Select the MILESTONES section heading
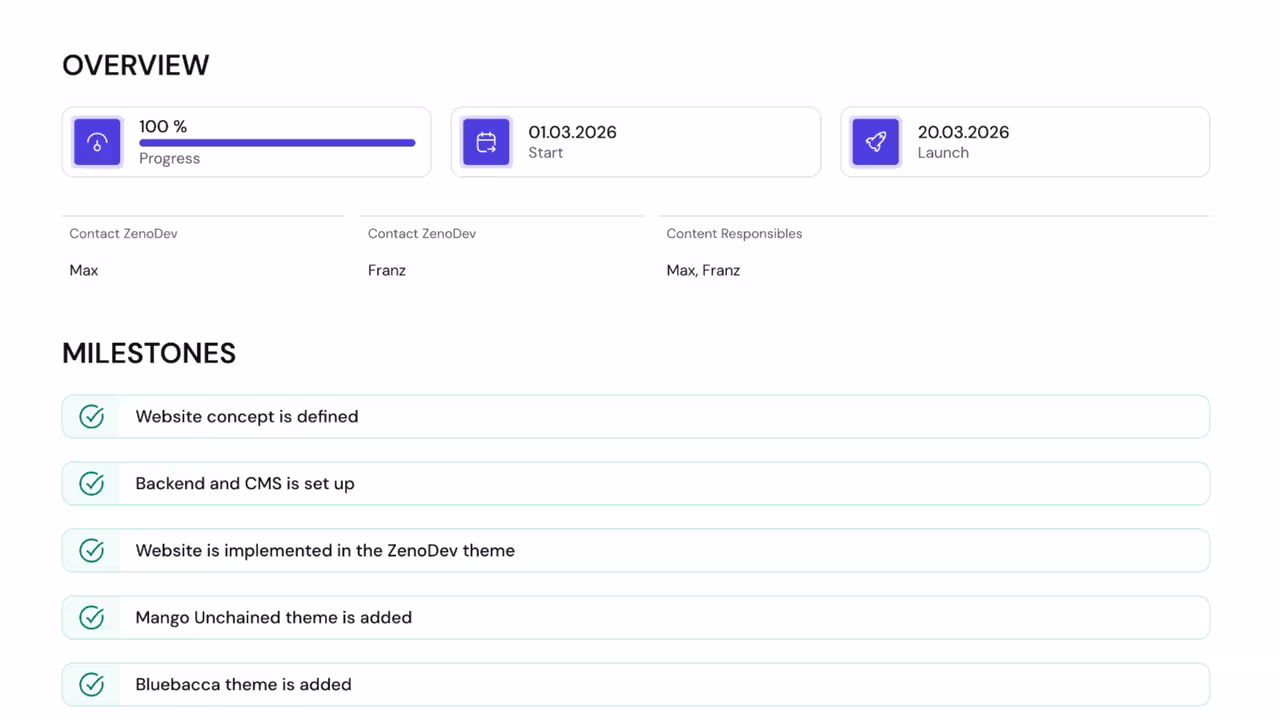This screenshot has width=1280, height=720. point(148,352)
